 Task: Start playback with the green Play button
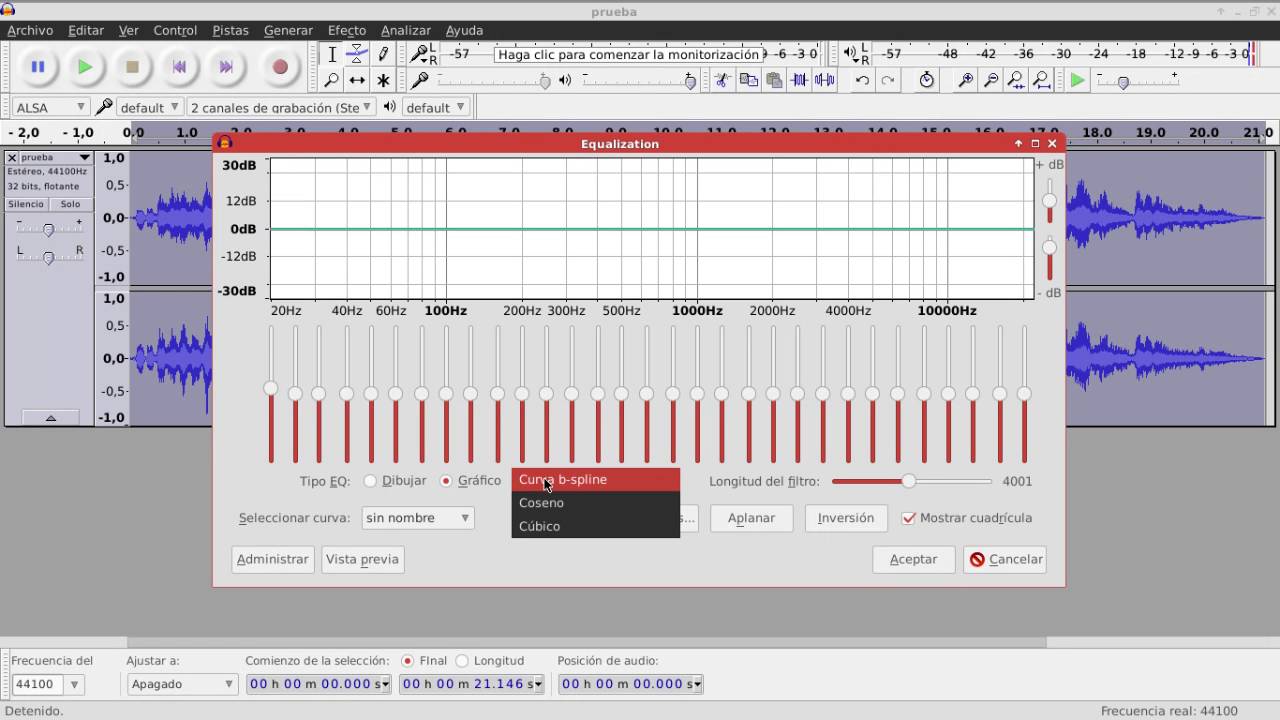[85, 67]
